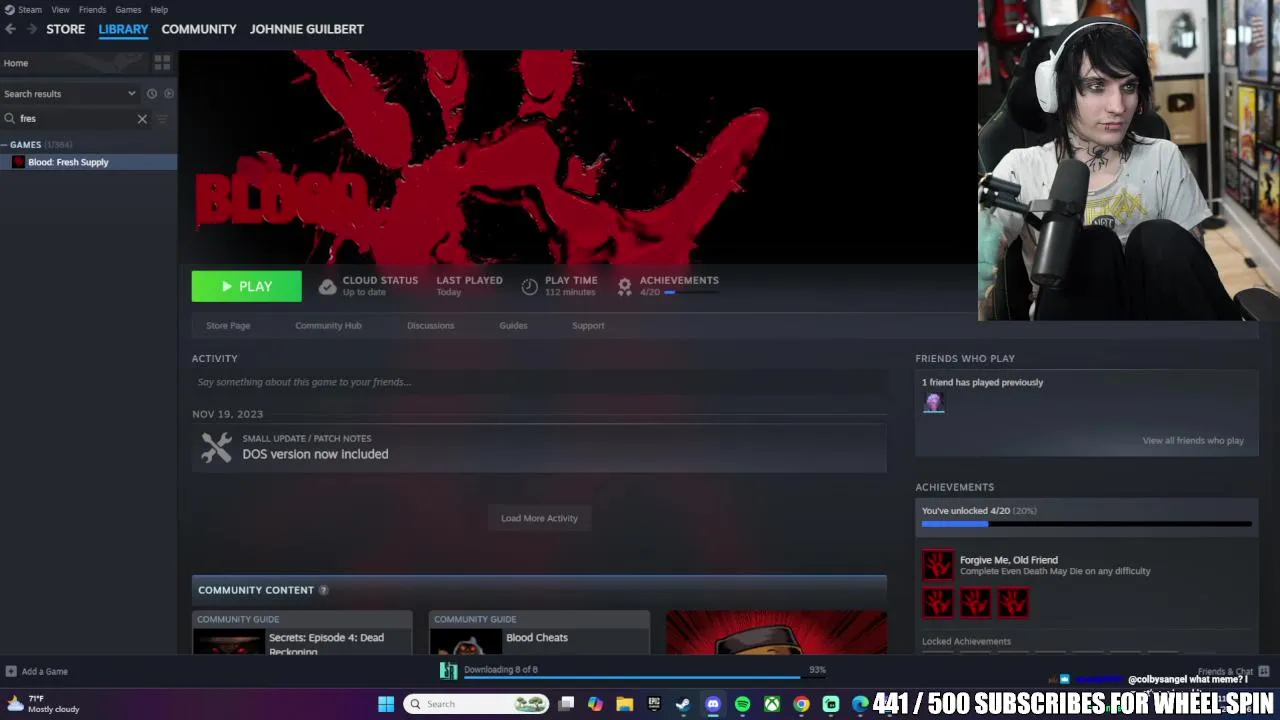Open Epic Games launcher from taskbar
The width and height of the screenshot is (1280, 720).
pyautogui.click(x=654, y=704)
